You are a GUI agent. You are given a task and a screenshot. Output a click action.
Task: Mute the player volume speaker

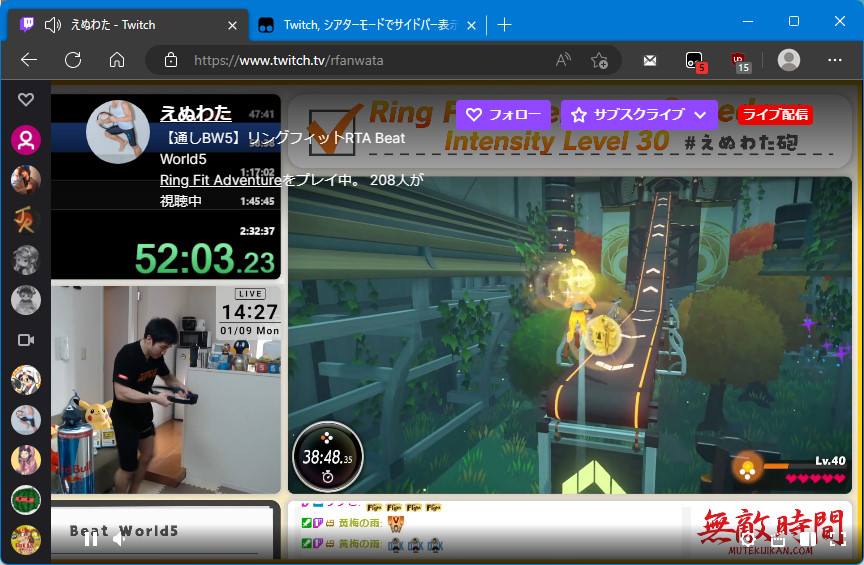tap(120, 539)
